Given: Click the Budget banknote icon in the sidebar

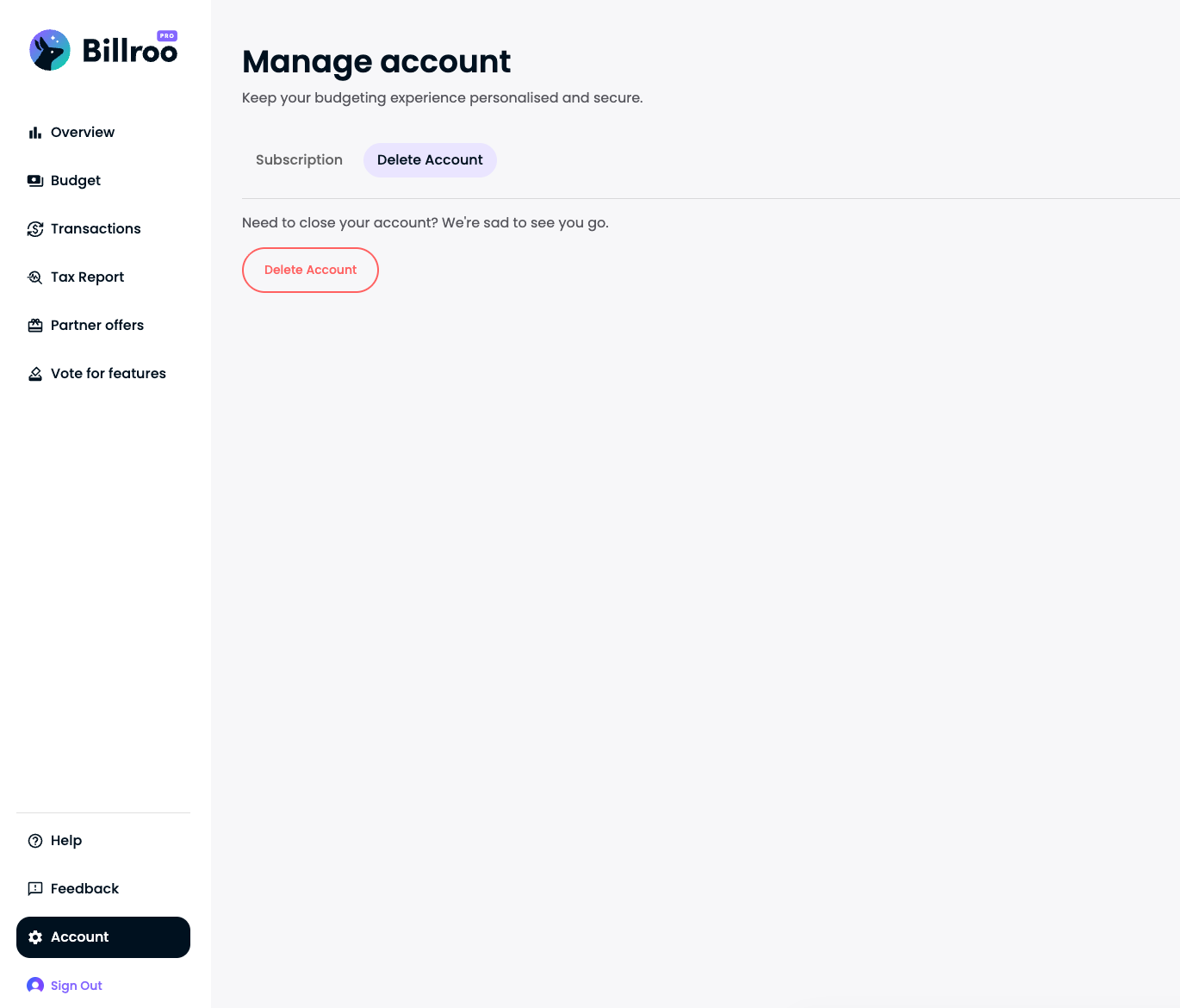Looking at the screenshot, I should coord(35,181).
